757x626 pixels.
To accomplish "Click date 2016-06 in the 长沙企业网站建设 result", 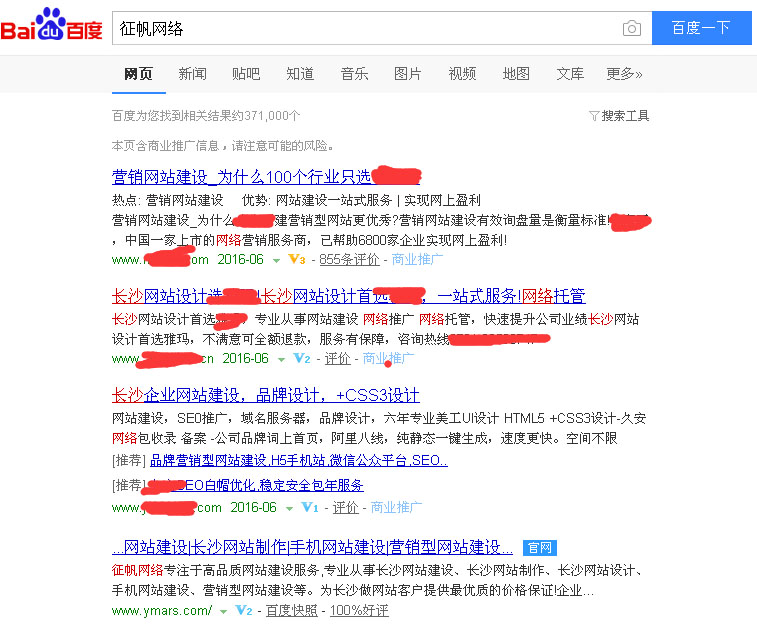I will (x=253, y=508).
